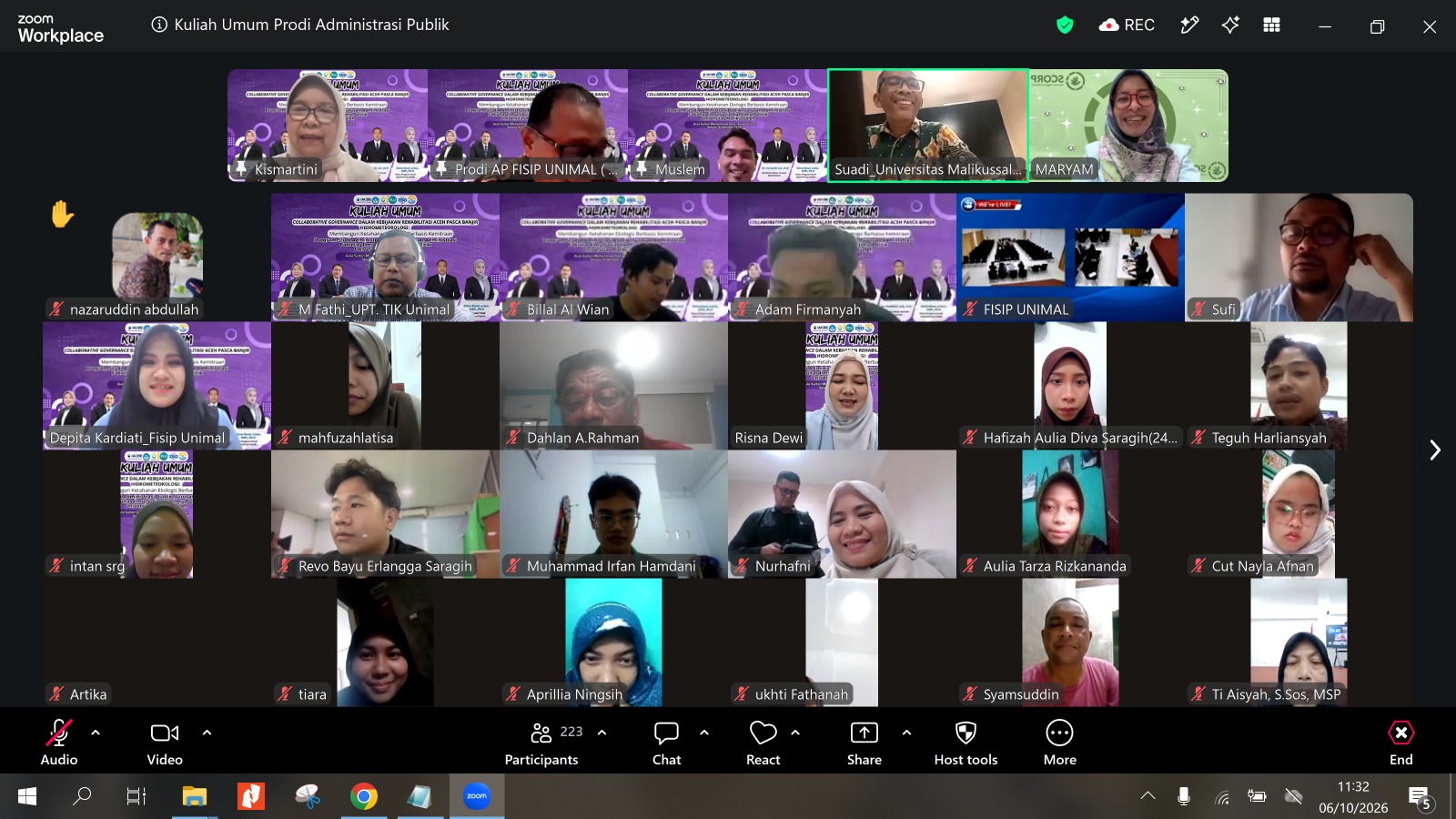
Task: Open Windows notification center icon
Action: click(x=1421, y=798)
